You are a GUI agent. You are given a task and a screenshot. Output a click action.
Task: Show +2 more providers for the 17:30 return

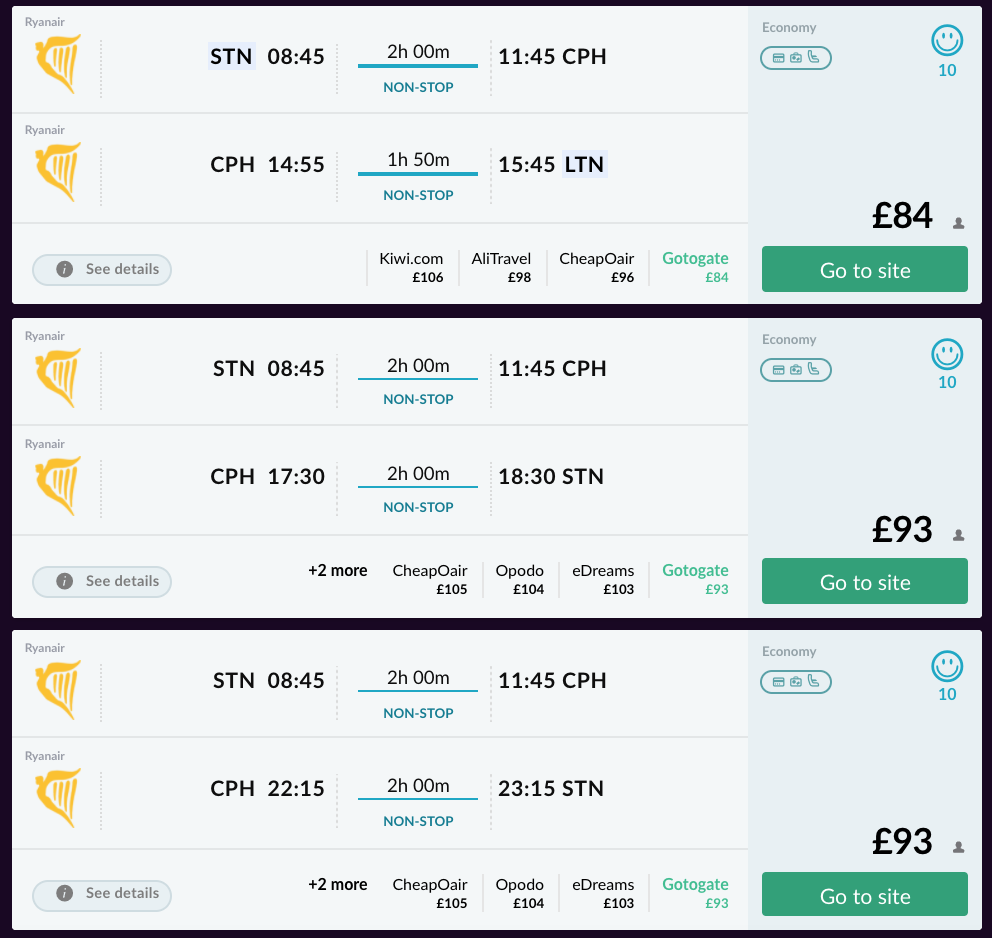[337, 571]
